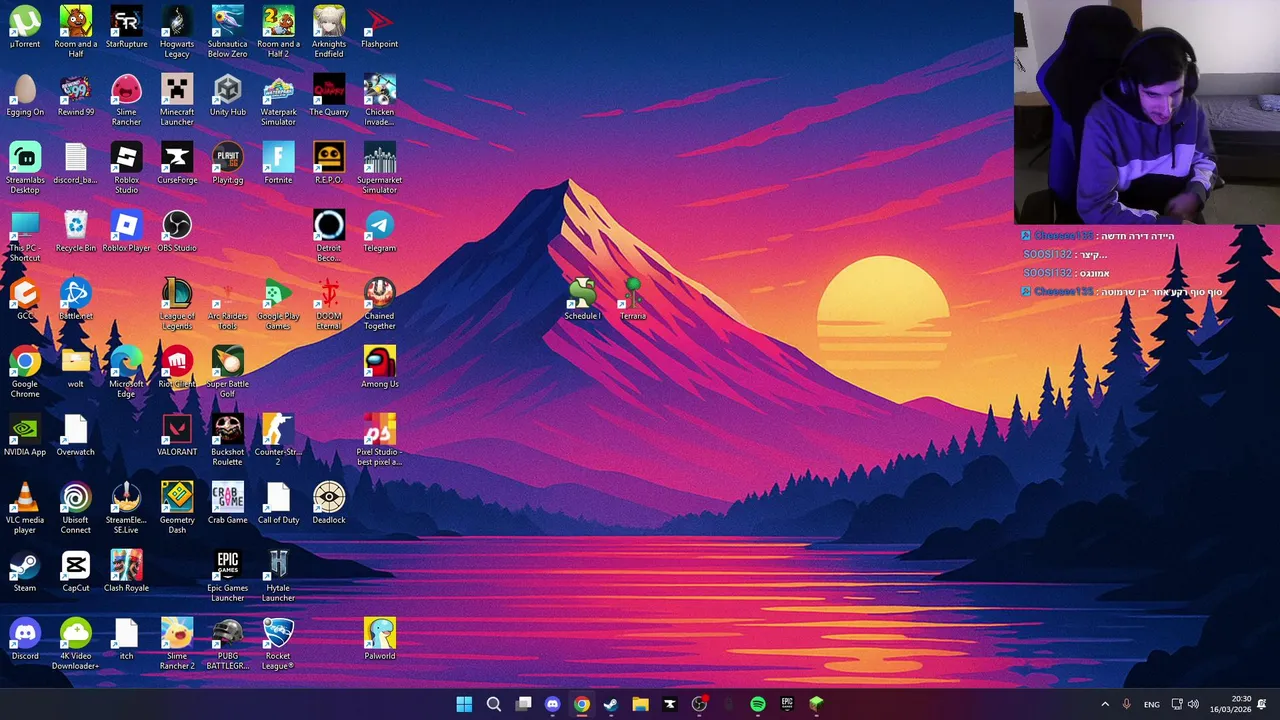Select the Palworld desktop icon
1280x720 pixels.
380,640
